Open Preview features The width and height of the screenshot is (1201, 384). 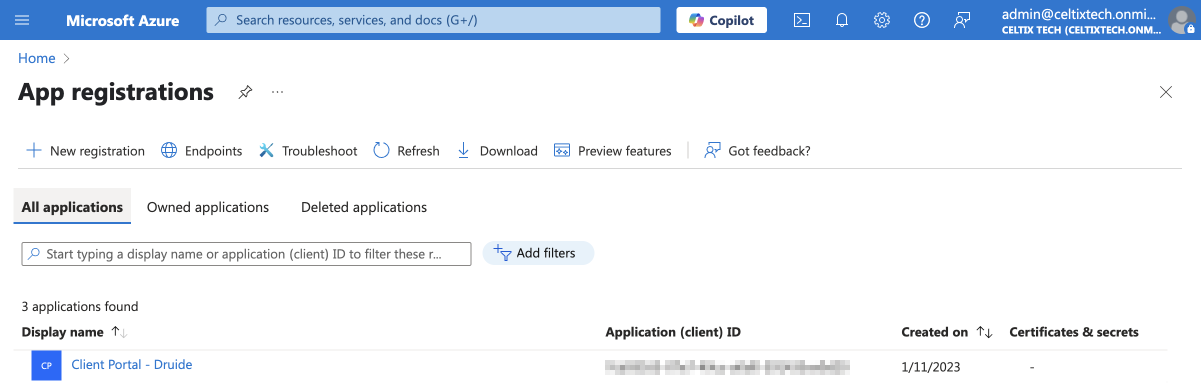(x=612, y=151)
